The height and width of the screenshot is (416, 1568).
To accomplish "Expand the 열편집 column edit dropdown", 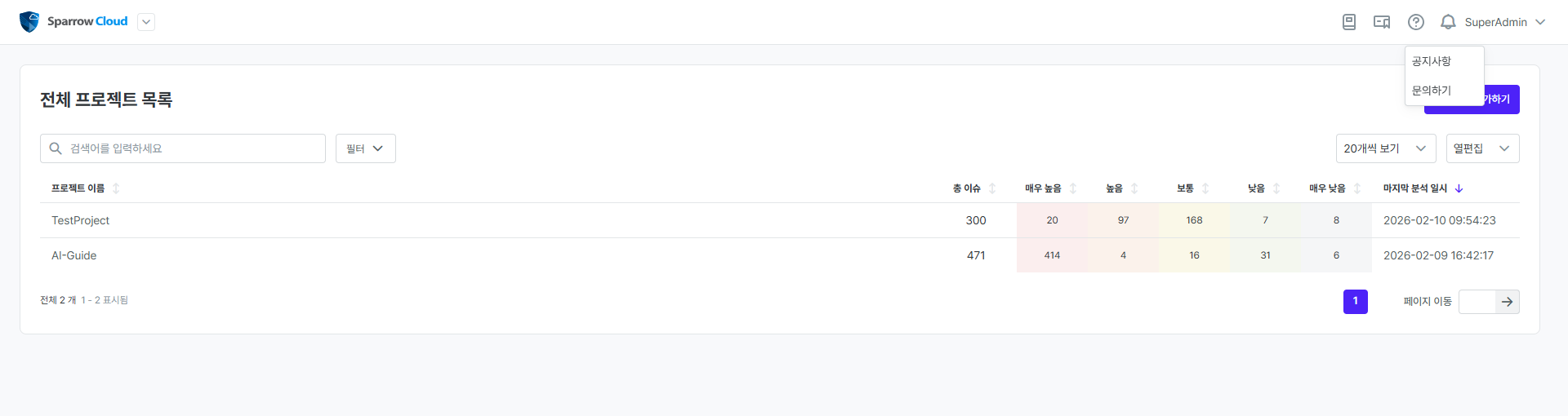I will pyautogui.click(x=1482, y=148).
